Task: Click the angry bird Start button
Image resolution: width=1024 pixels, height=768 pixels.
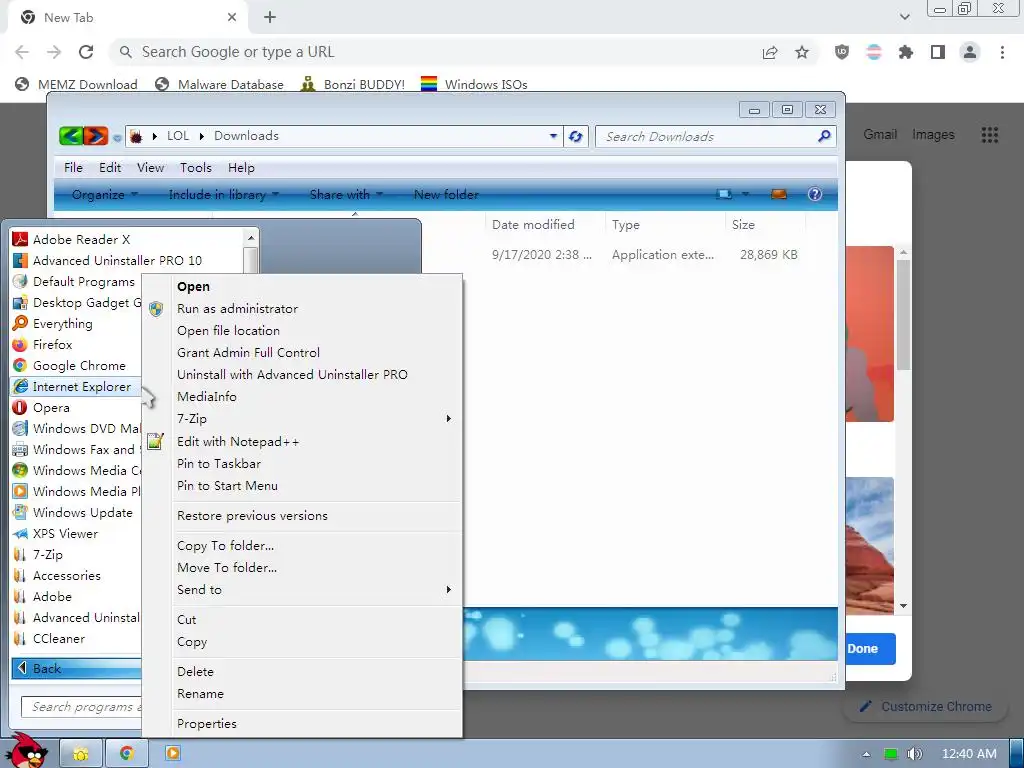Action: point(27,751)
